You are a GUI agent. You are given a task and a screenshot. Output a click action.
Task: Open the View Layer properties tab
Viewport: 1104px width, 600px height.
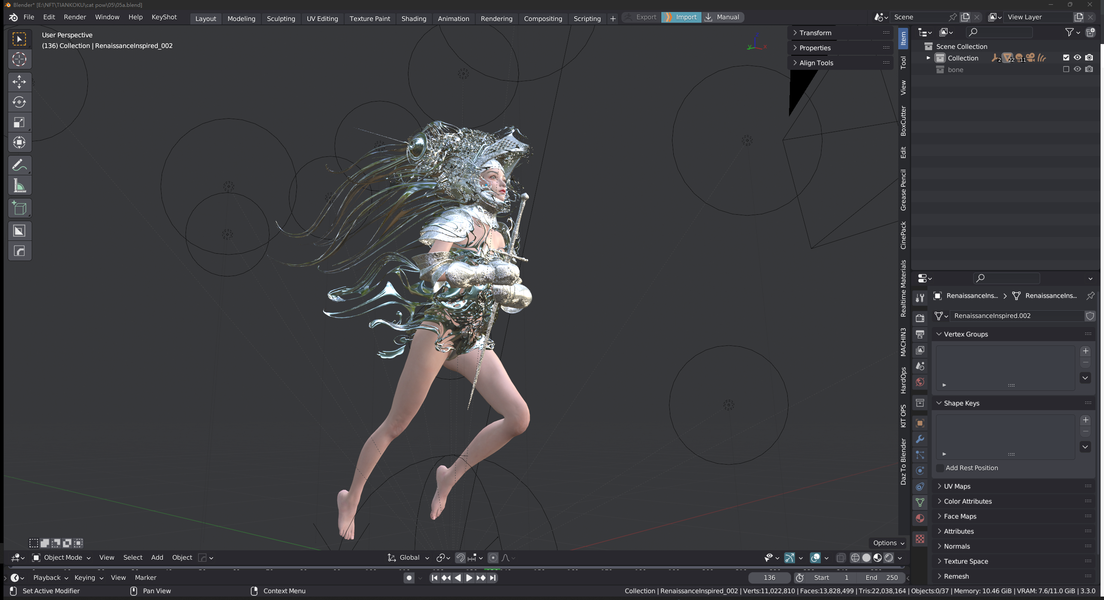[x=920, y=350]
